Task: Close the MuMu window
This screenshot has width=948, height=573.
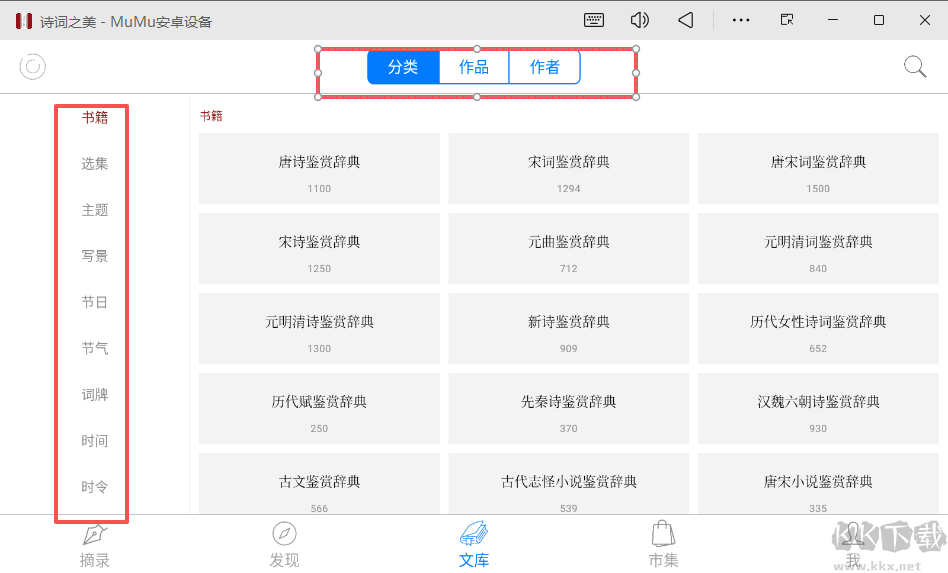Action: [924, 20]
